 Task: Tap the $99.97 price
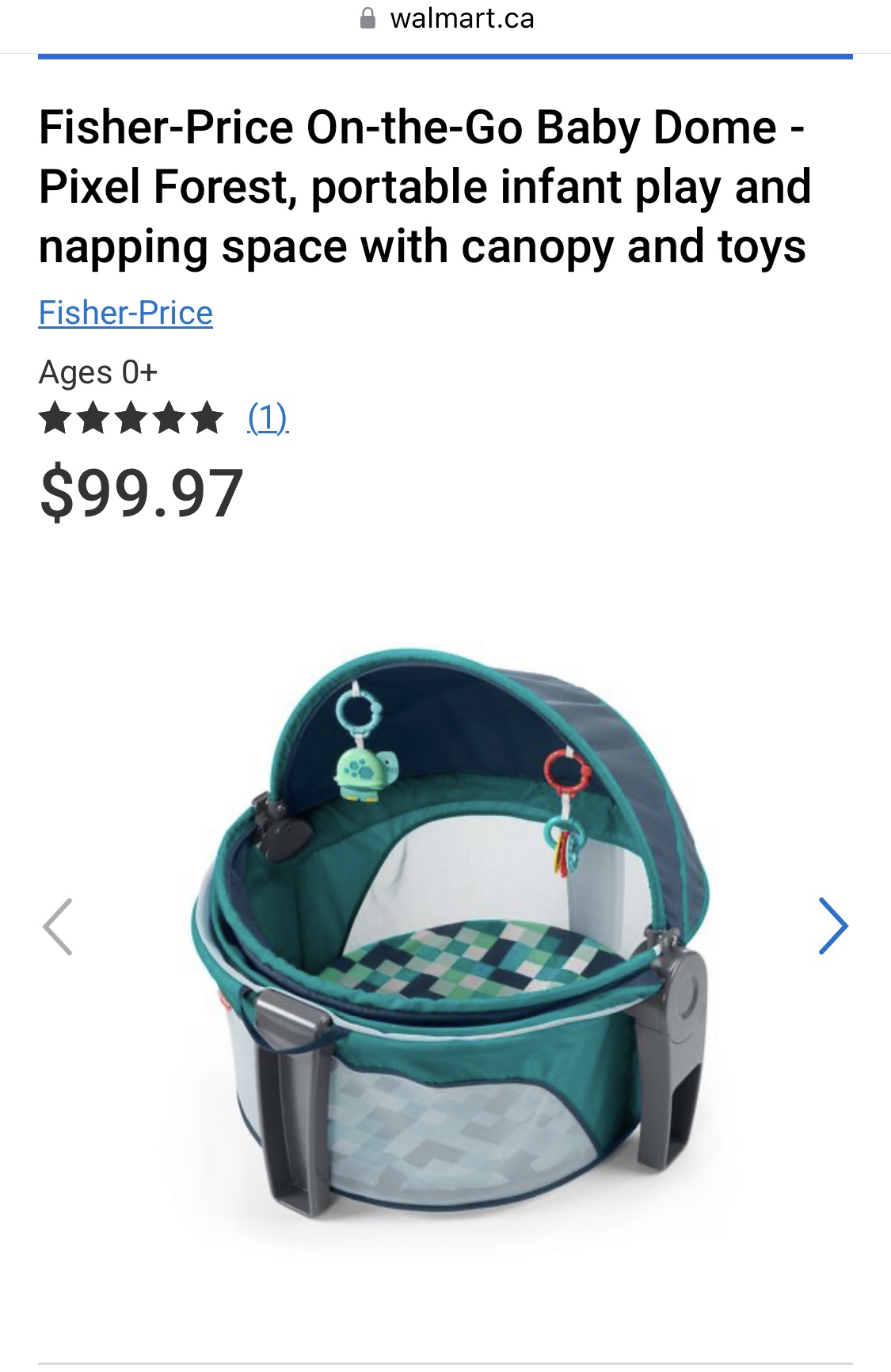tap(142, 494)
